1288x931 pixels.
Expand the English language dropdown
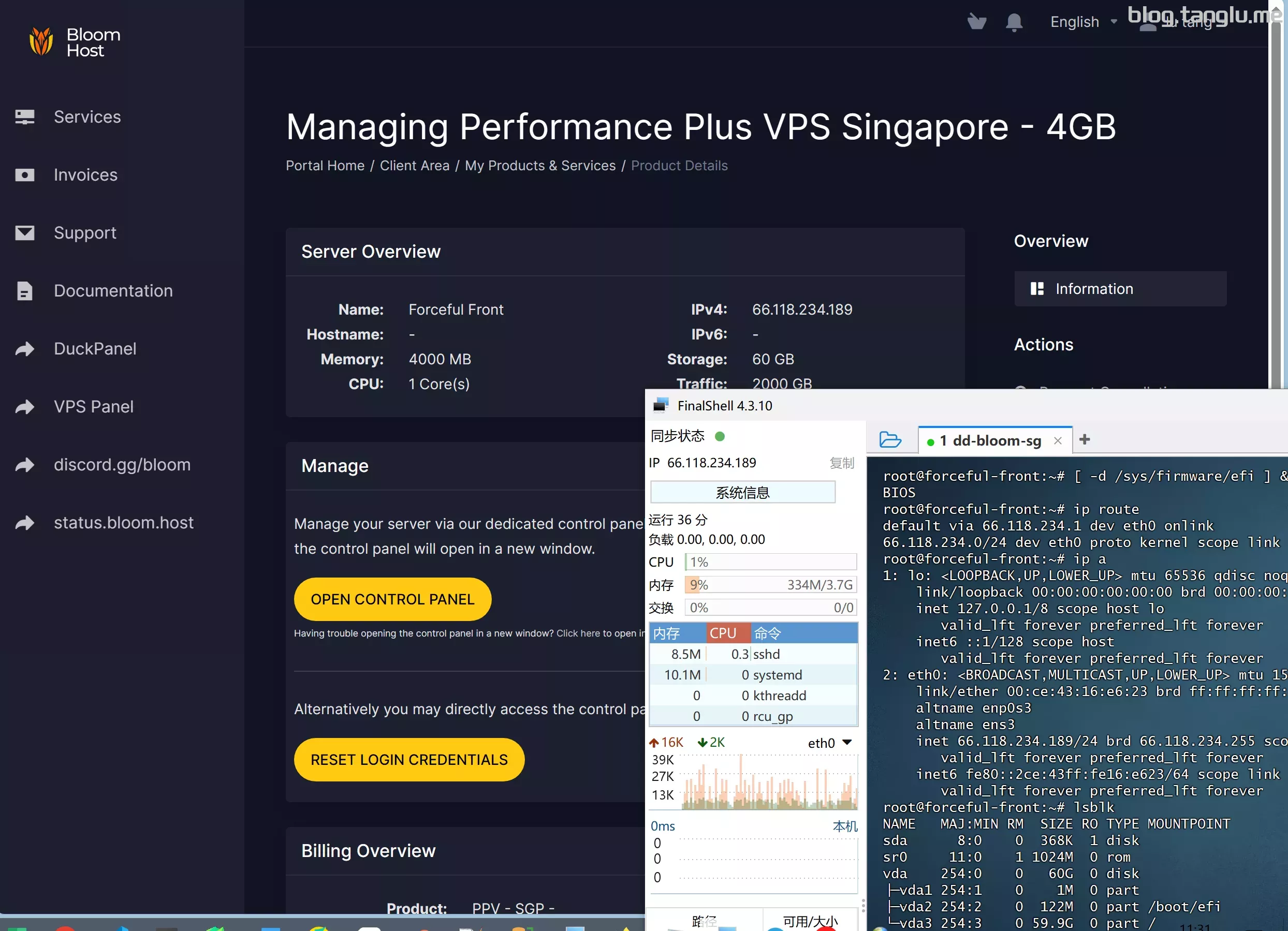(1084, 22)
